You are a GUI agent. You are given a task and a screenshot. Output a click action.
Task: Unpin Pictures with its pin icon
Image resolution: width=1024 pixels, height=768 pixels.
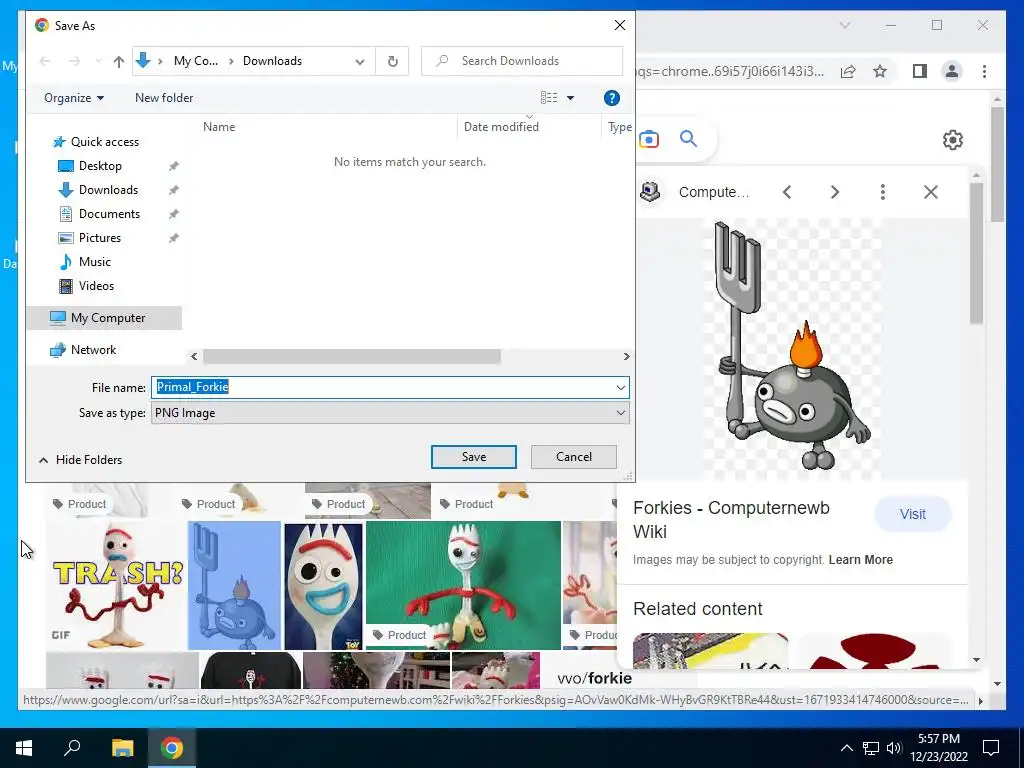[x=174, y=238]
